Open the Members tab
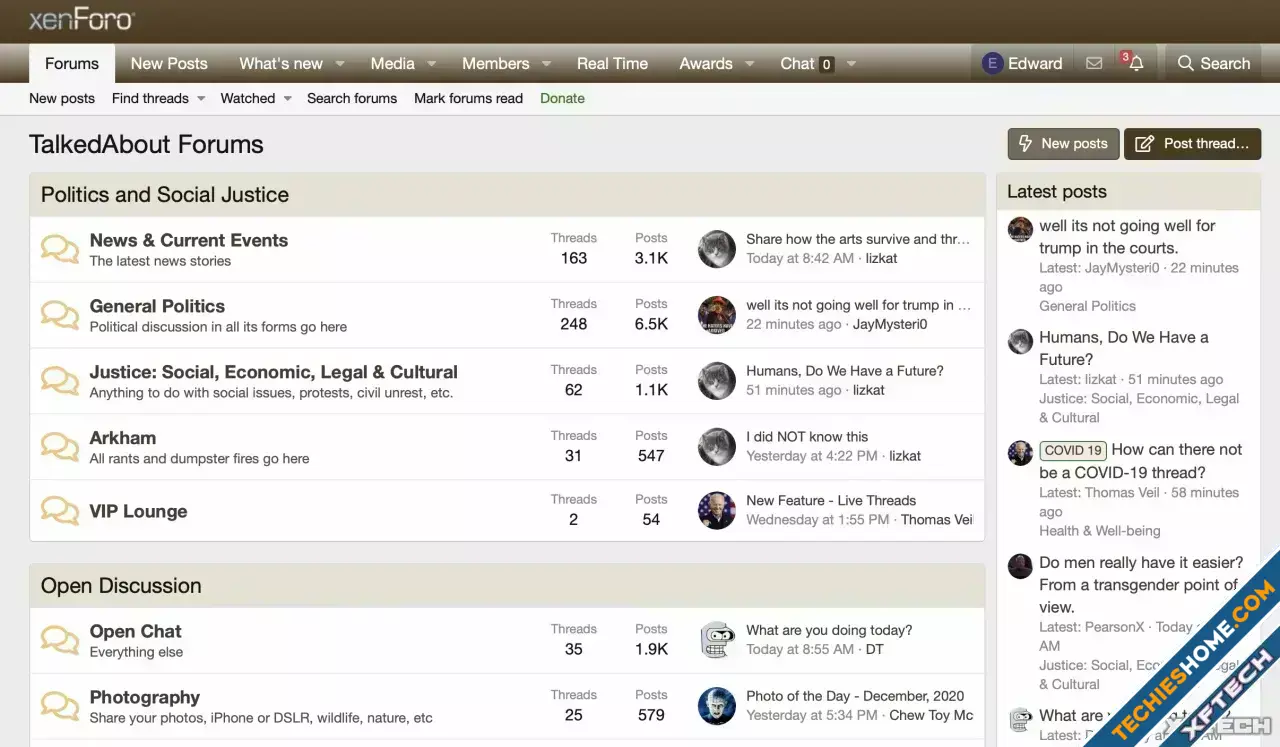 495,63
